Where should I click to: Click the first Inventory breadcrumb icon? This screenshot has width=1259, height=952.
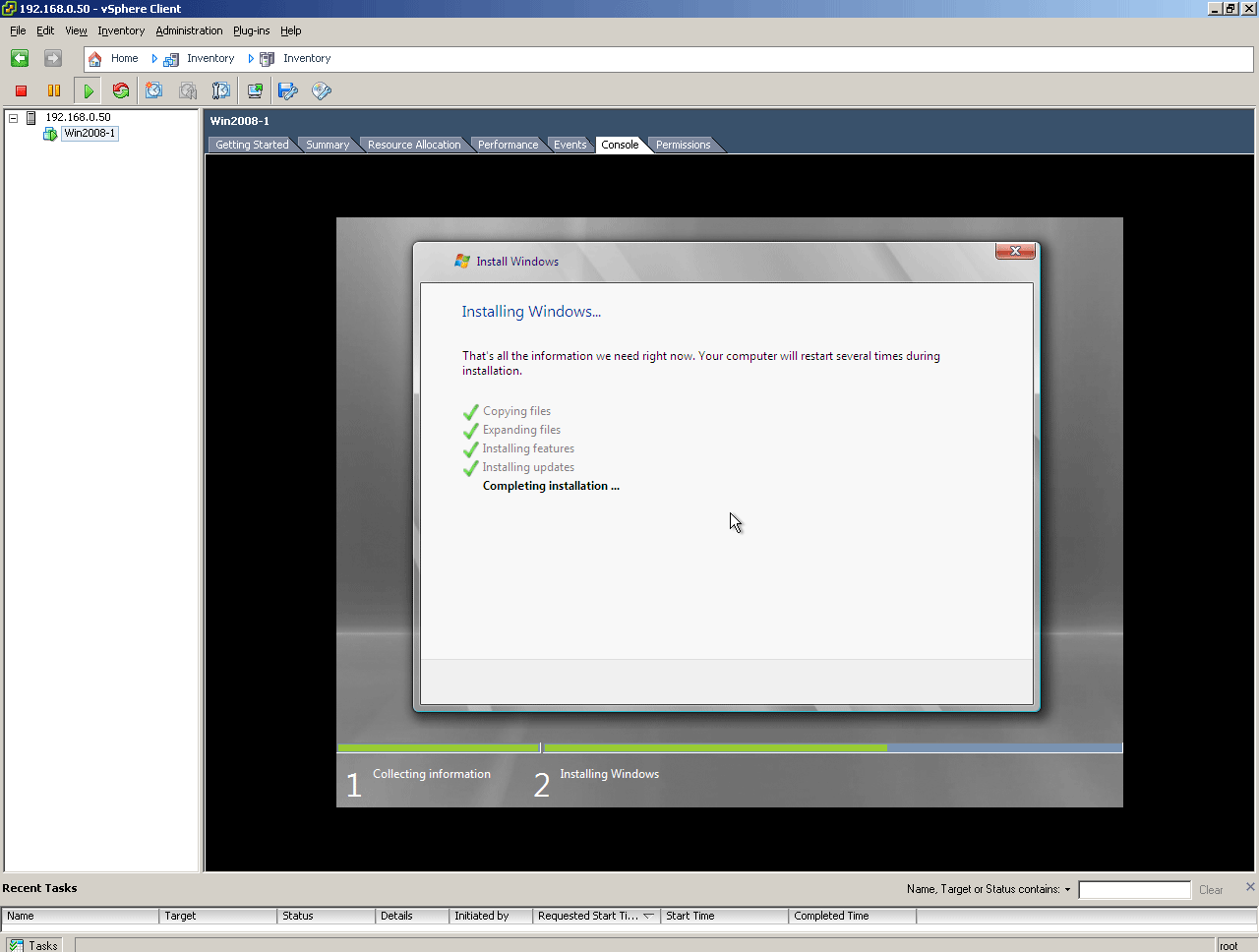[x=171, y=59]
